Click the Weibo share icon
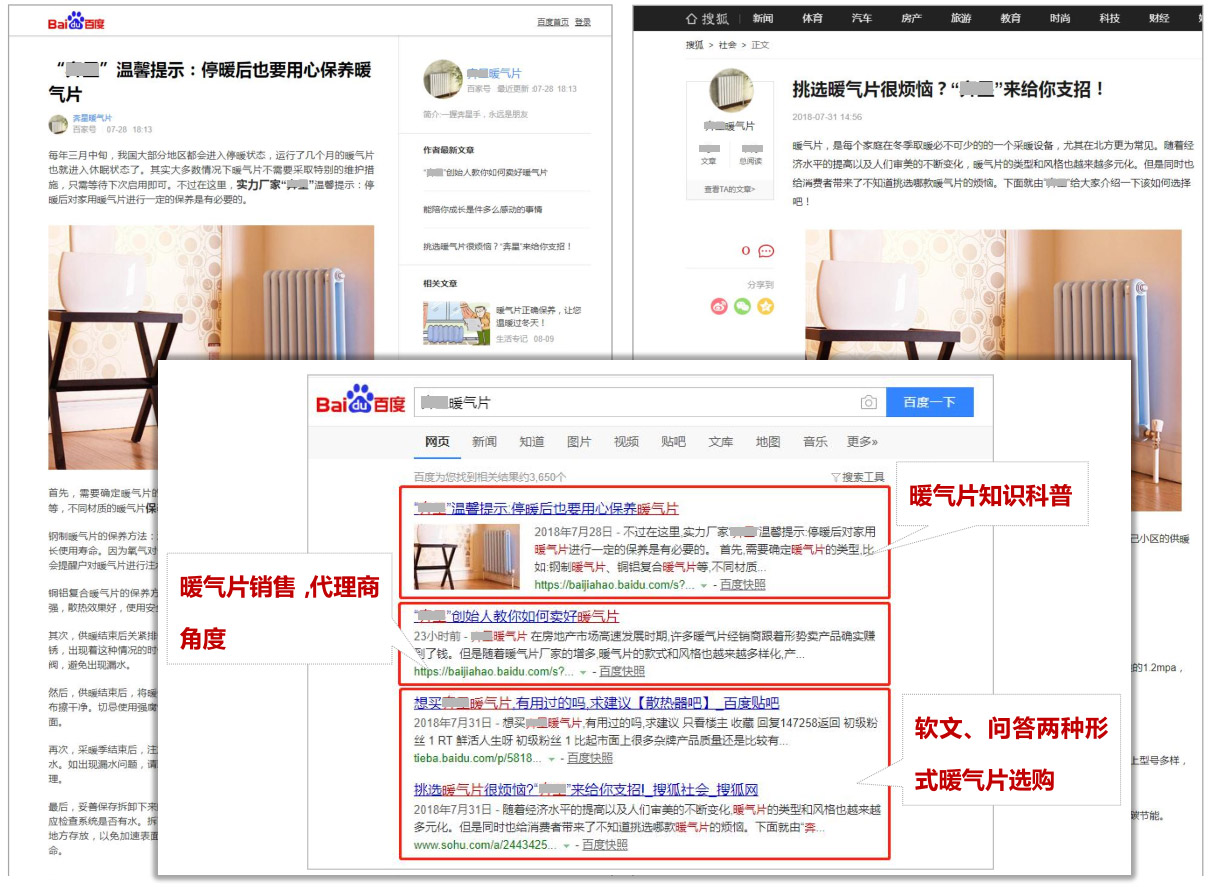The image size is (1210, 887). 718,307
